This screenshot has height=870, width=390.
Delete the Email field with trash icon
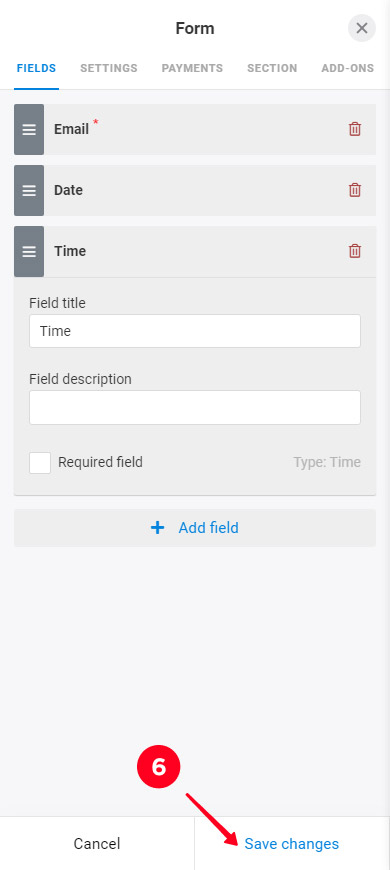pyautogui.click(x=354, y=129)
